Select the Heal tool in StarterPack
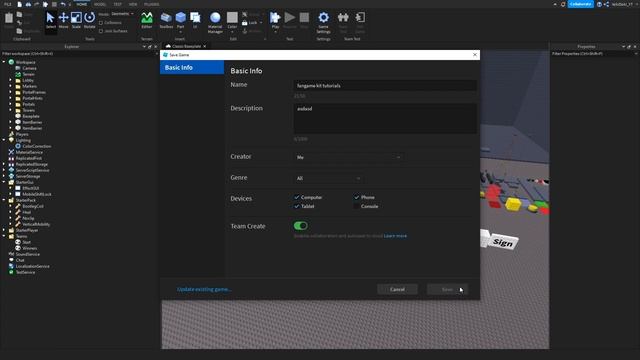The width and height of the screenshot is (640, 360). coord(23,212)
